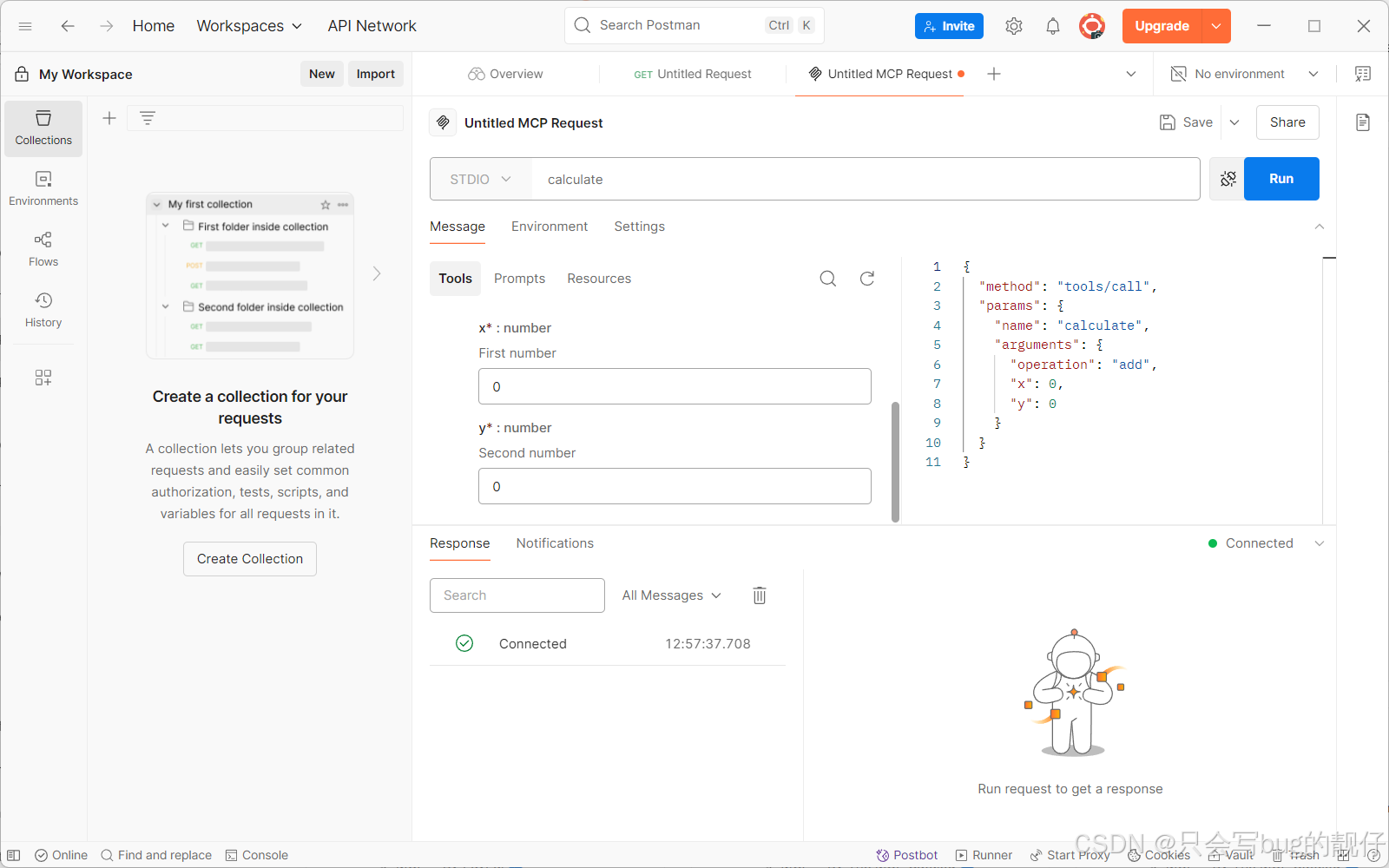The width and height of the screenshot is (1389, 868).
Task: Click the Online status indicator
Action: tap(61, 855)
